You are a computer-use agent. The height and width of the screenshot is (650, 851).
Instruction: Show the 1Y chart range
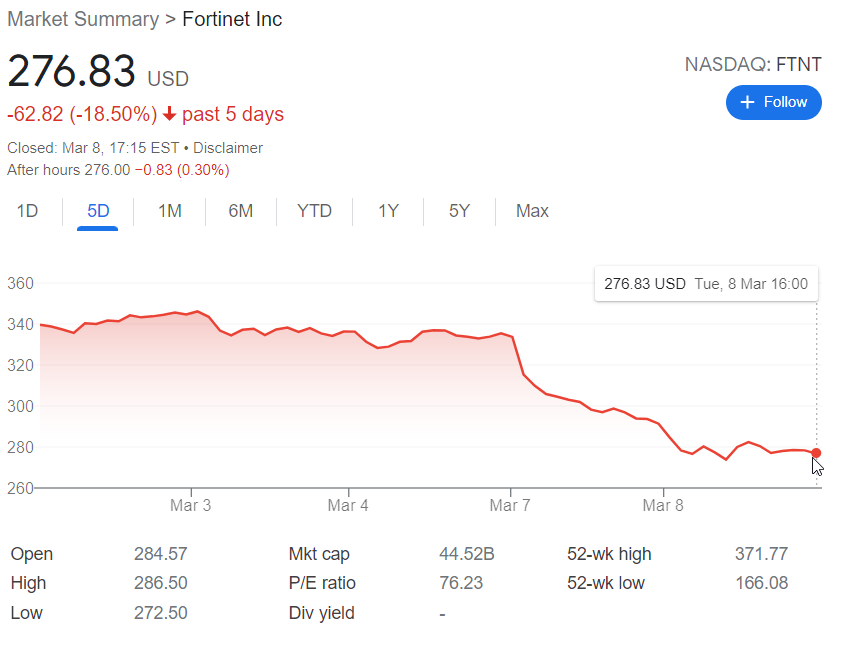click(388, 211)
